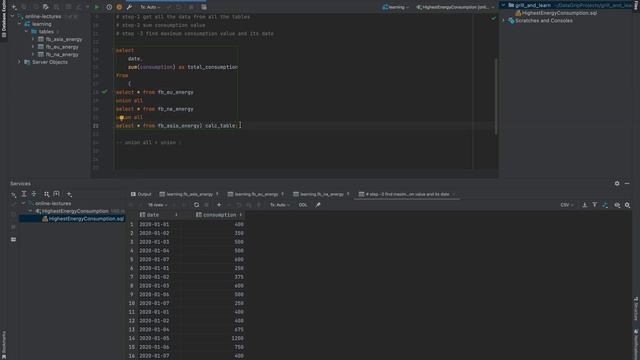Open the Structure side tab
The image size is (640, 360).
pos(636,309)
